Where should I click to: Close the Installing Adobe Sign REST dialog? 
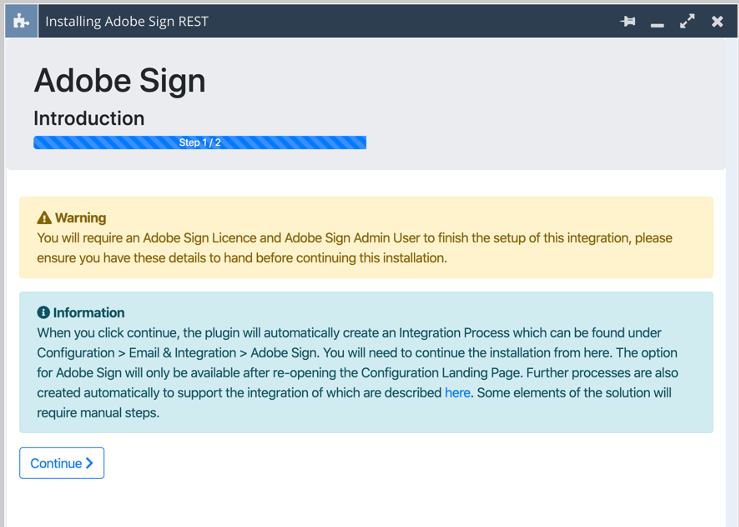point(717,21)
